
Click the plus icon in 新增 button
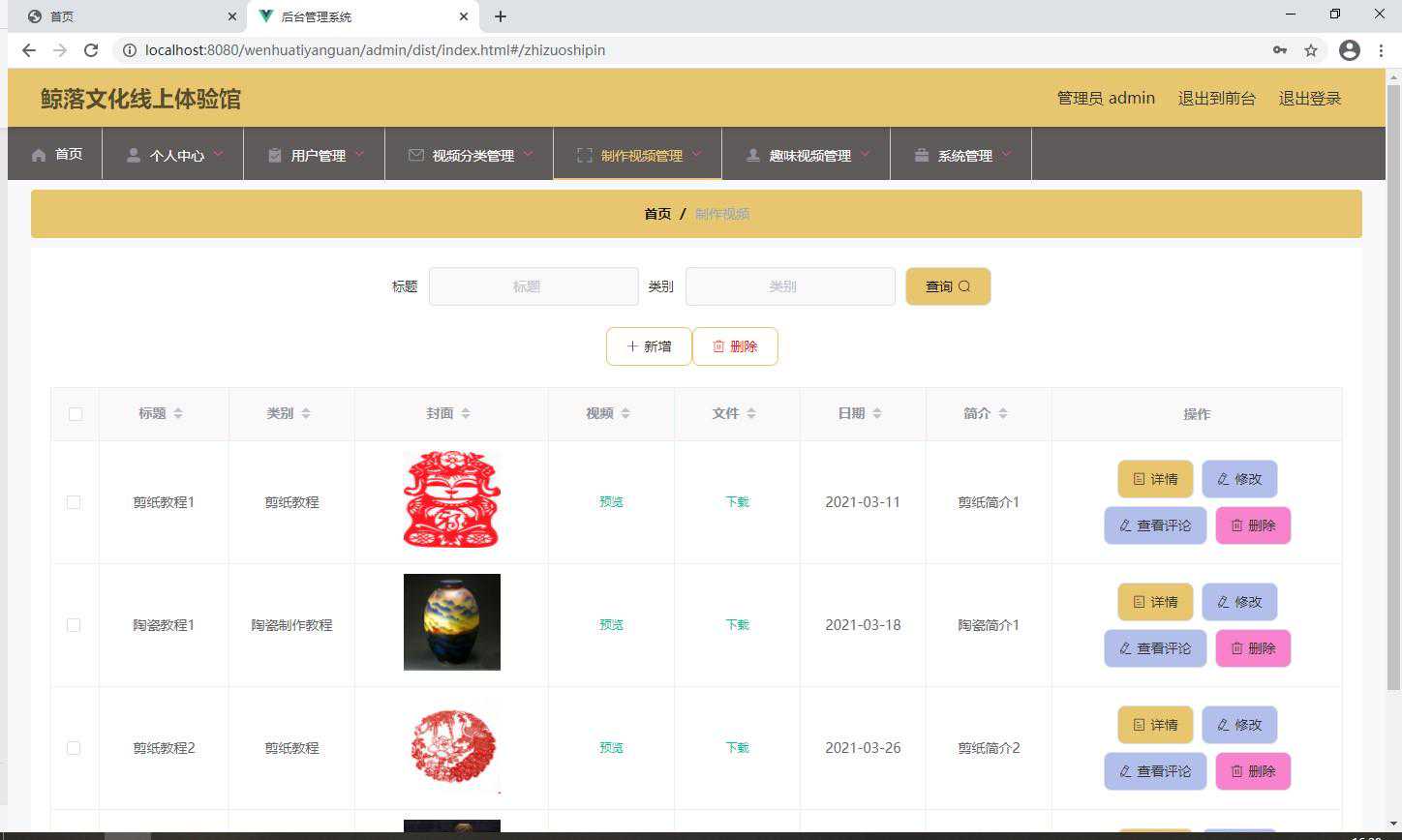[632, 346]
